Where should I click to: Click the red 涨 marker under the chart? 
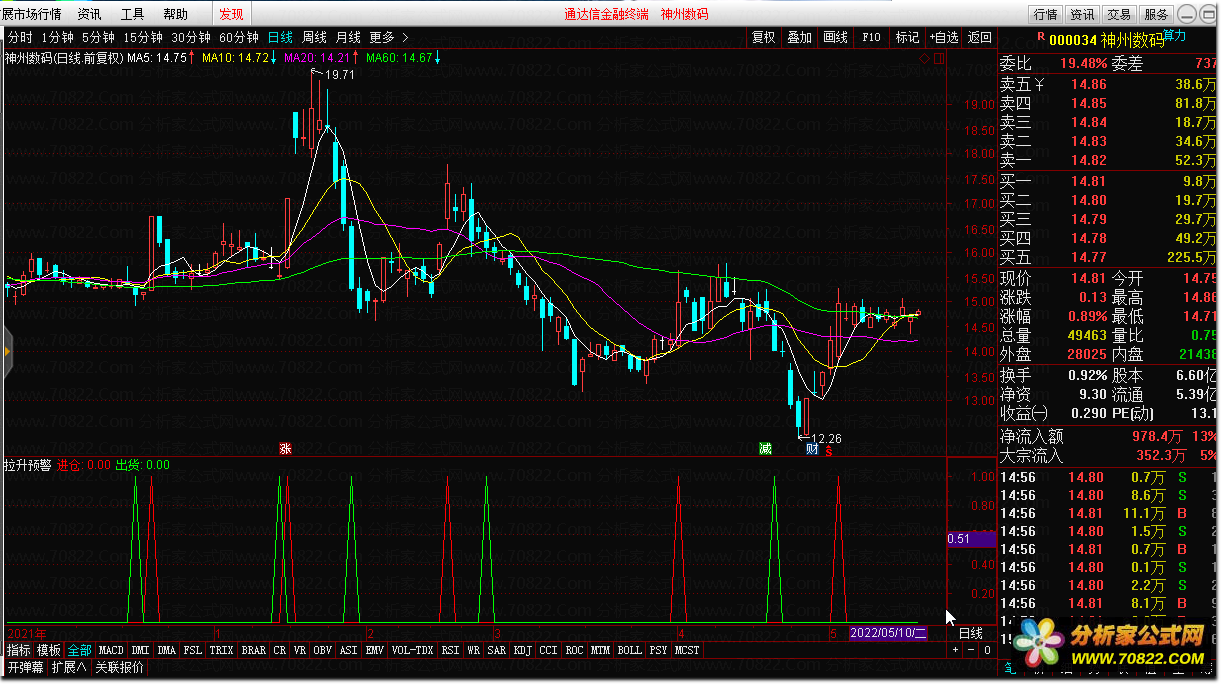pos(285,449)
